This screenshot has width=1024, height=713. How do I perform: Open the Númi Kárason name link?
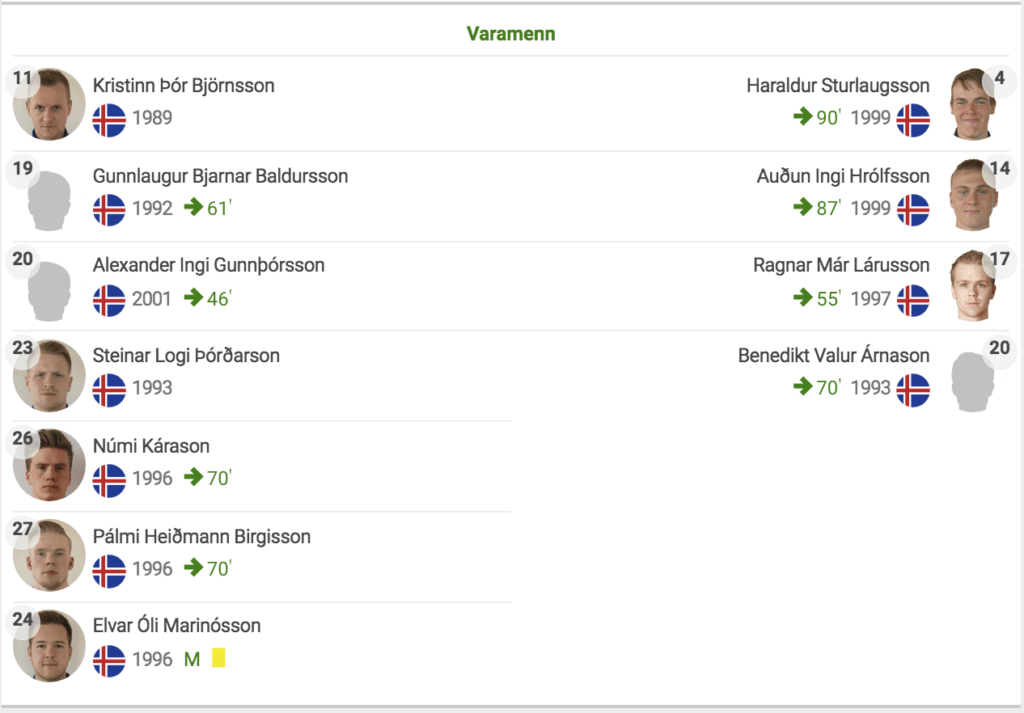[x=151, y=446]
